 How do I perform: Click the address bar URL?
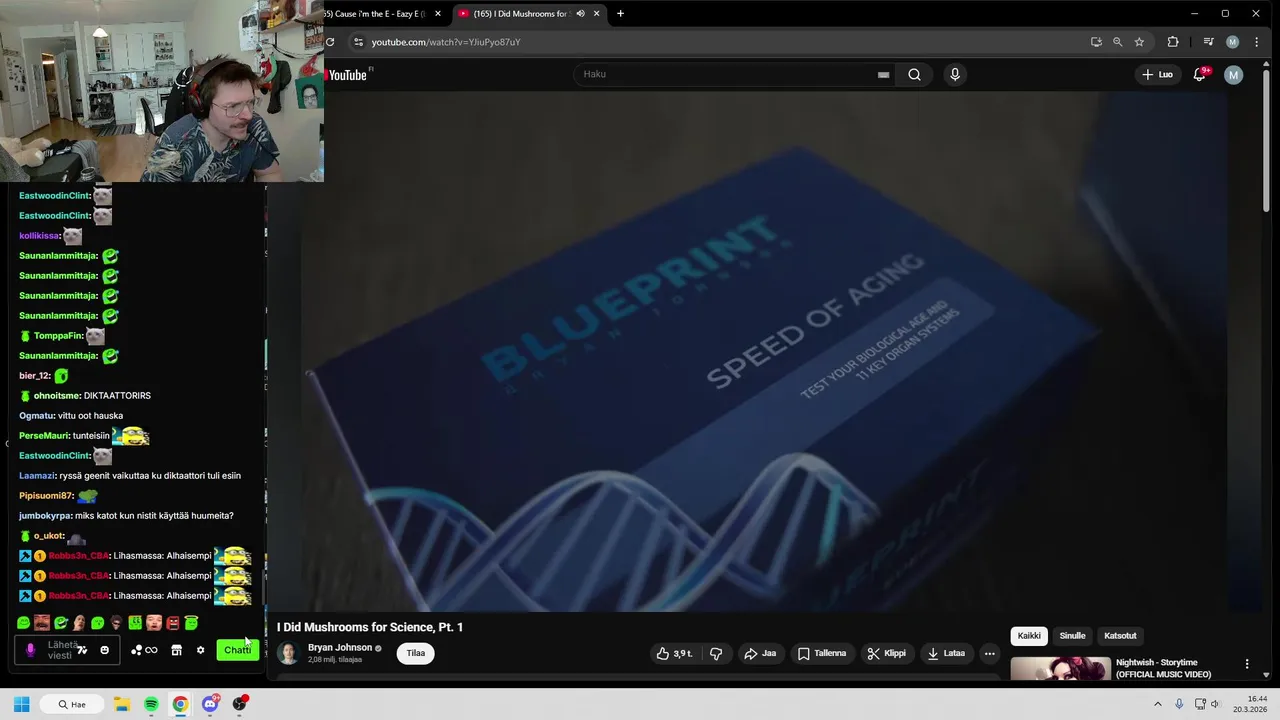[x=446, y=42]
